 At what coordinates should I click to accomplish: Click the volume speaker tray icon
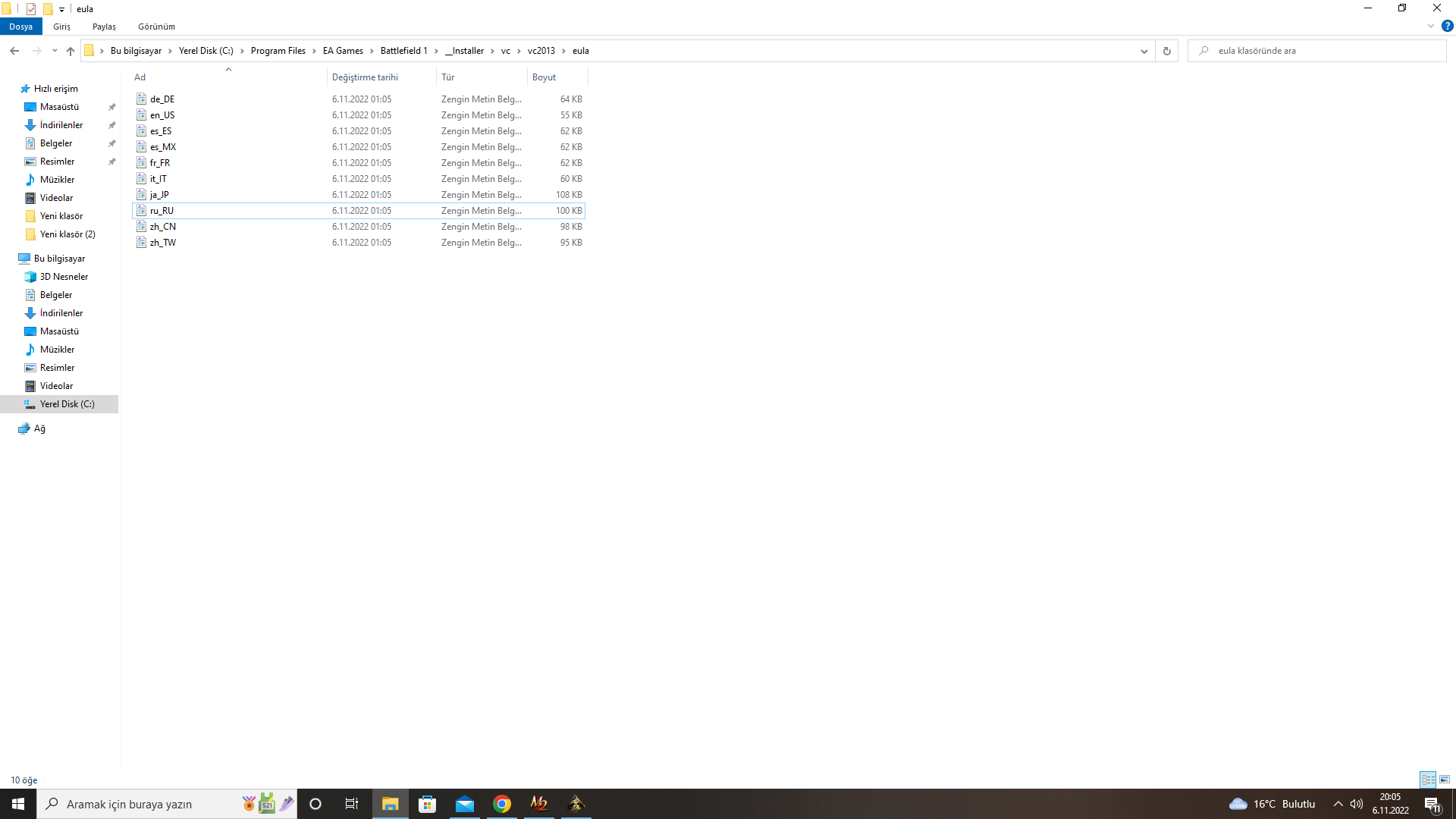(x=1357, y=804)
